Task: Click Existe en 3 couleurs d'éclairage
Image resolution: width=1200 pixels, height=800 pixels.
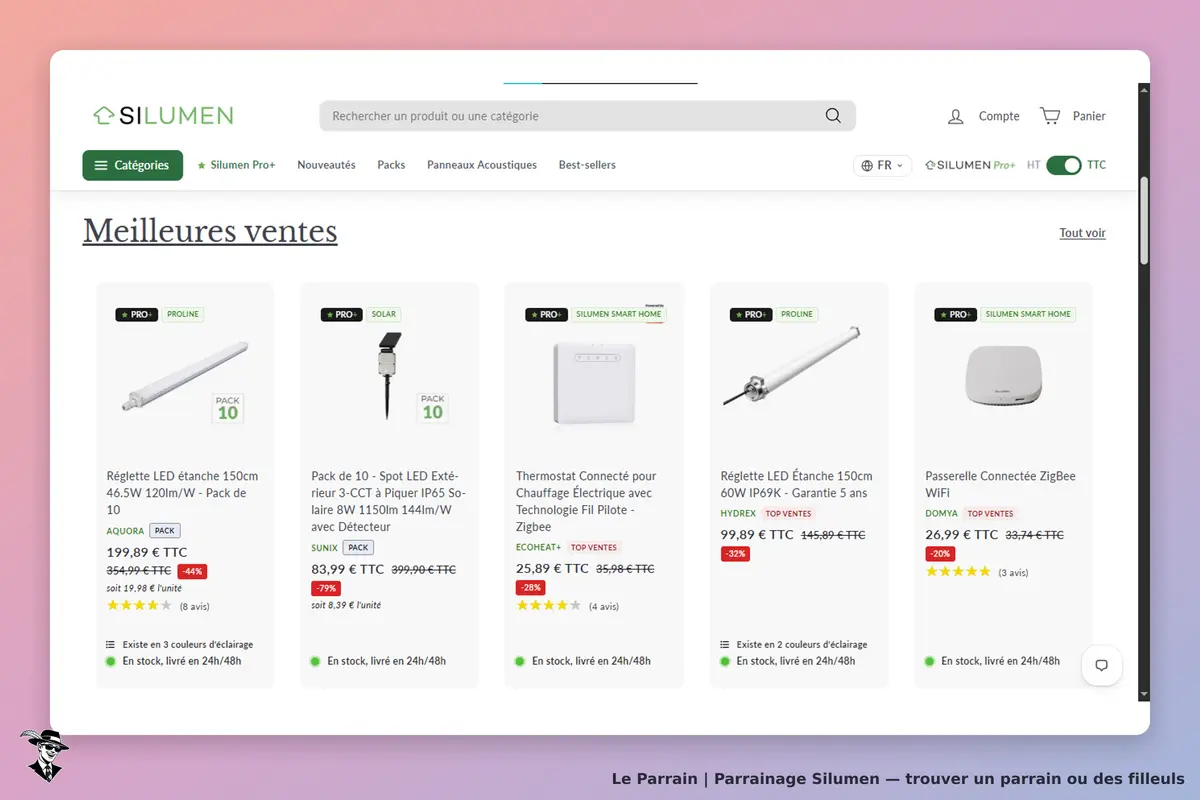Action: pos(180,645)
